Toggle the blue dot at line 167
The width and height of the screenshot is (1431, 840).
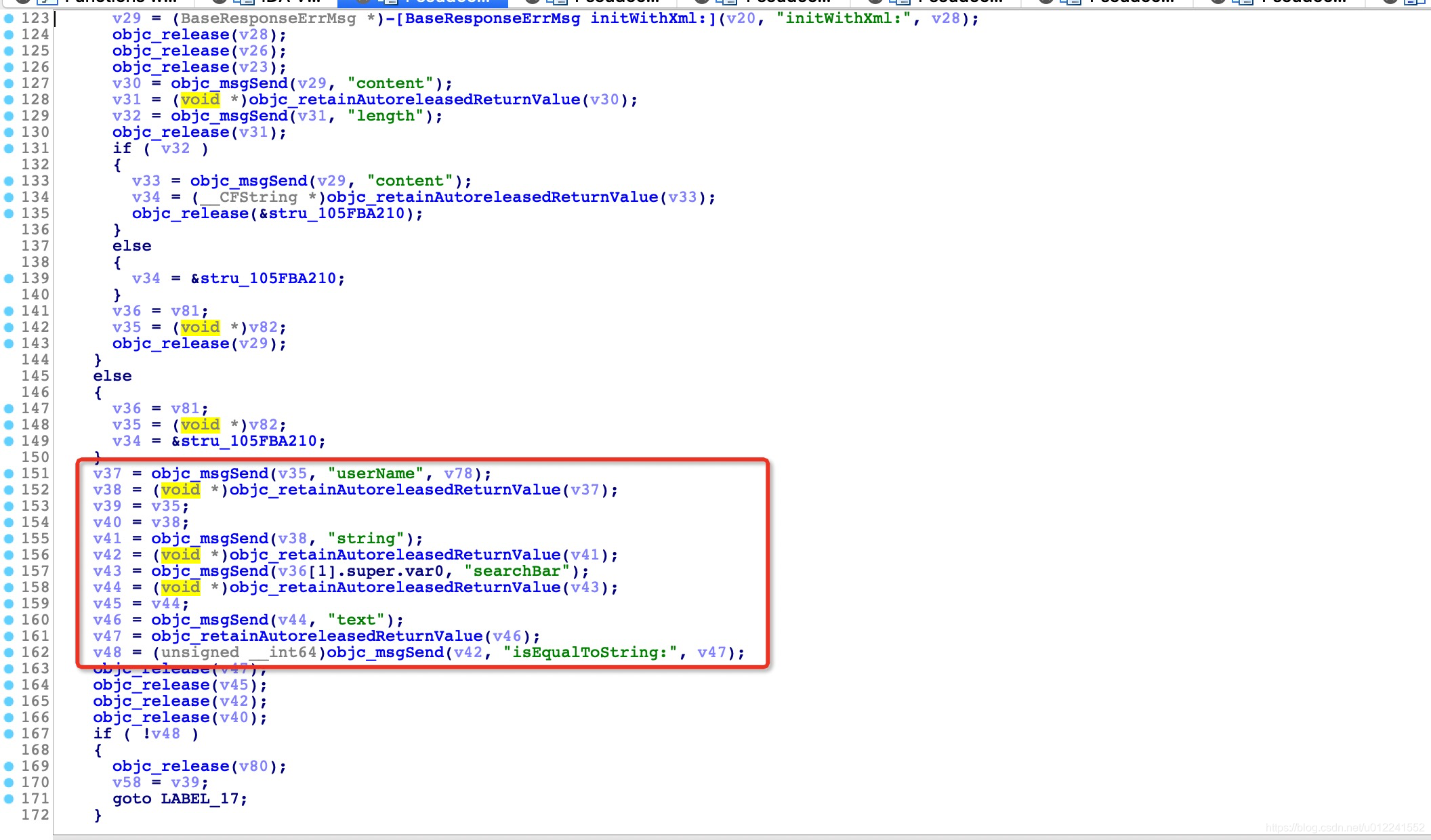[9, 734]
